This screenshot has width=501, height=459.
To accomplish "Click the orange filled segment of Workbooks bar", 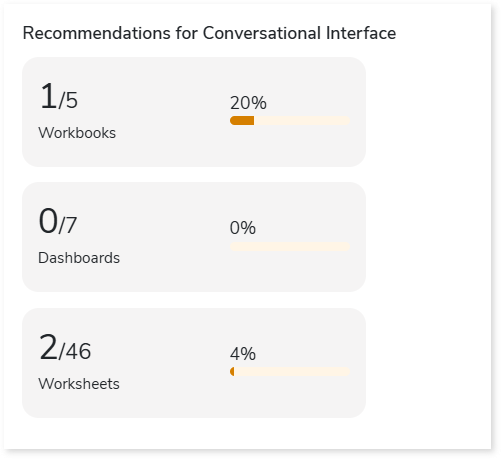I will tap(242, 121).
